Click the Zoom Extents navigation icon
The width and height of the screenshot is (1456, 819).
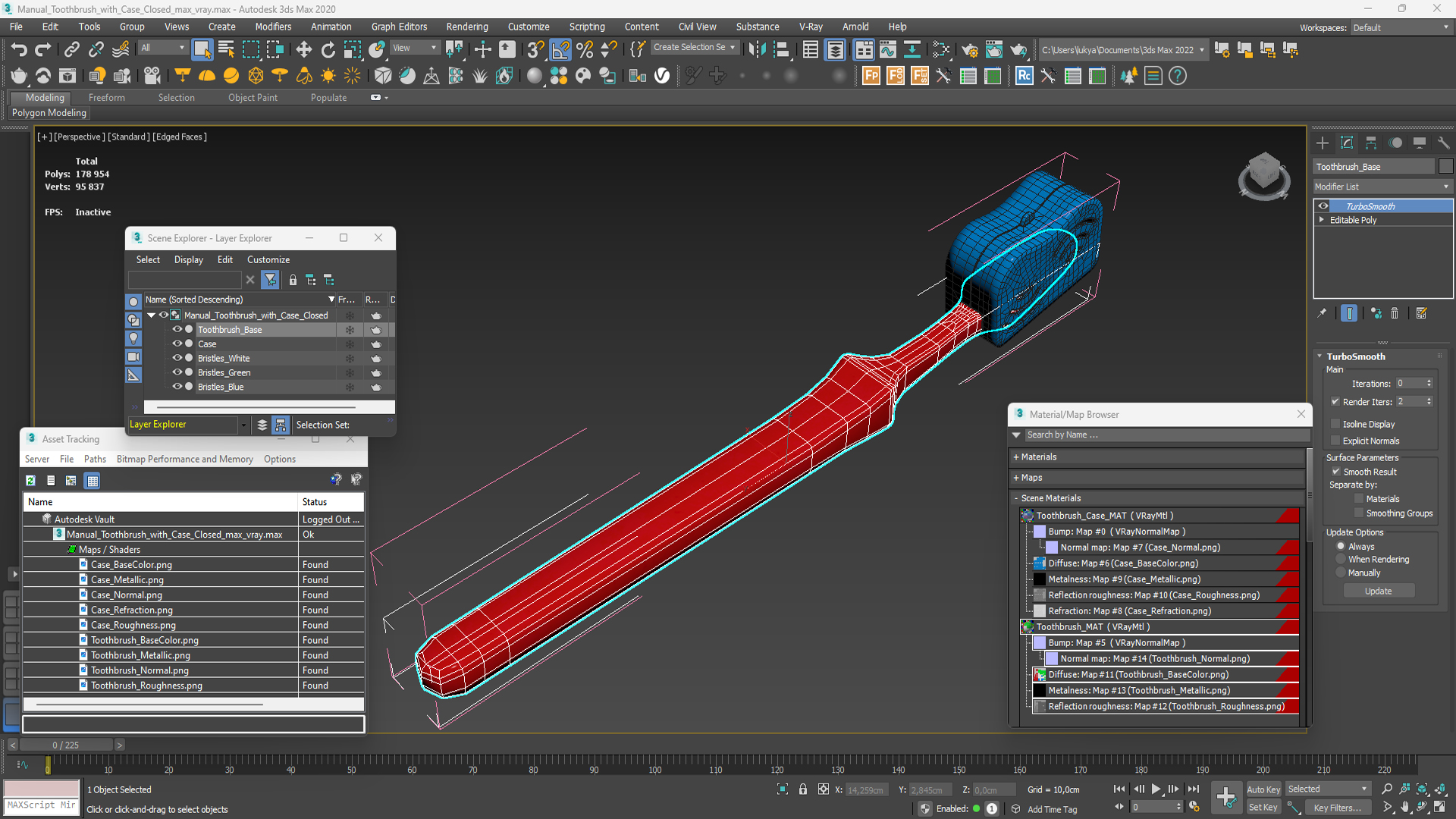pyautogui.click(x=1422, y=789)
